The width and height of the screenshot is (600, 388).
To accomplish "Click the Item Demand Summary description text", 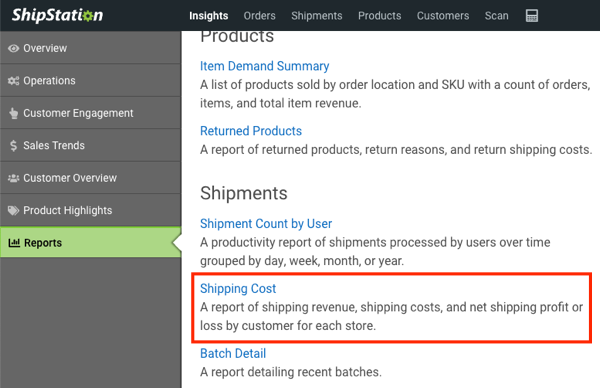I will pos(395,94).
